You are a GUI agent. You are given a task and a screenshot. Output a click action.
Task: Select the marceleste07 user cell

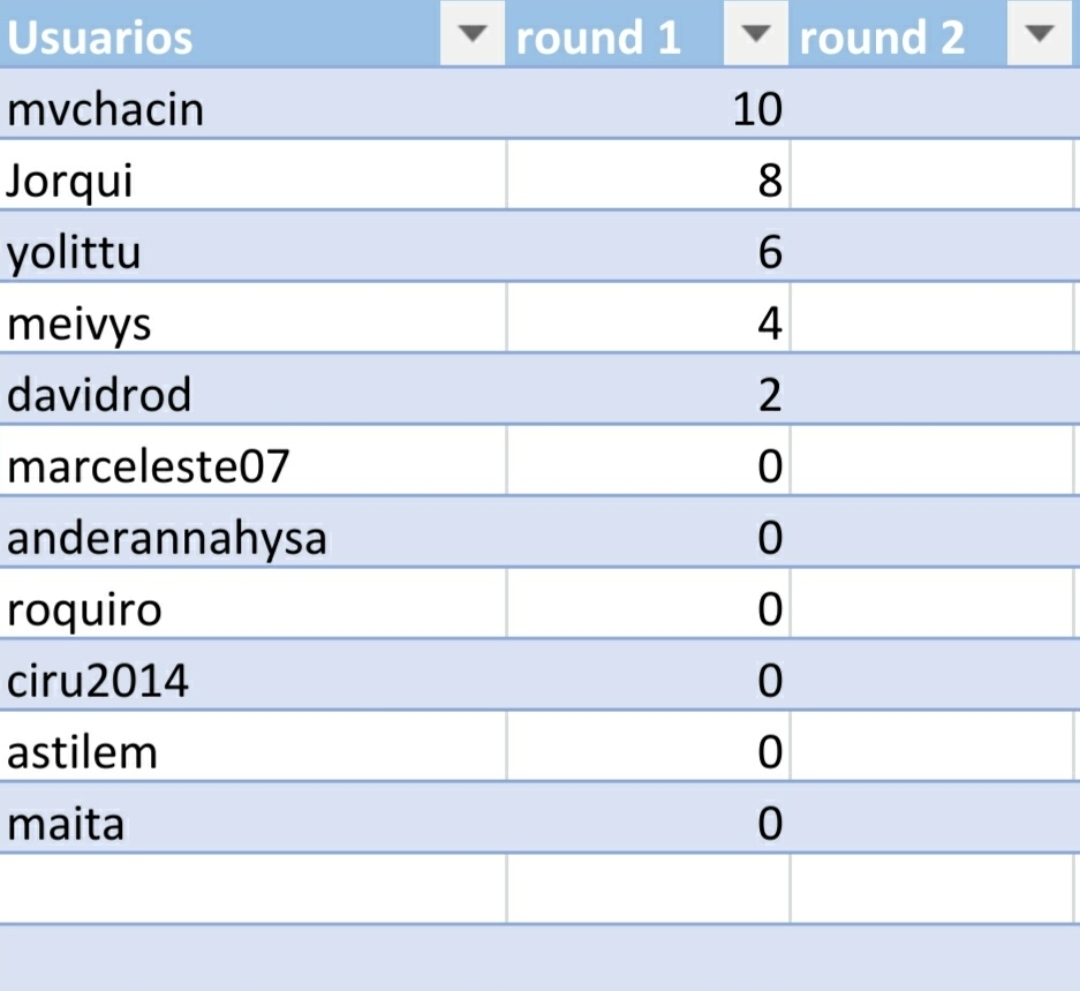[148, 467]
